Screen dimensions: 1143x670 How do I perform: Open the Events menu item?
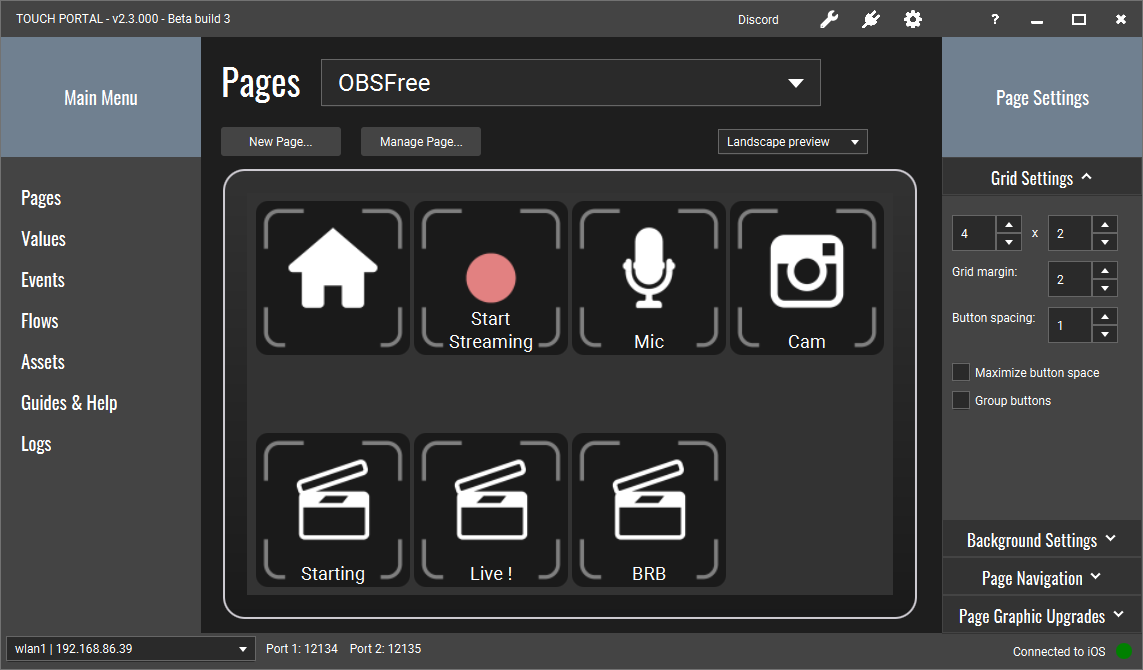[43, 280]
